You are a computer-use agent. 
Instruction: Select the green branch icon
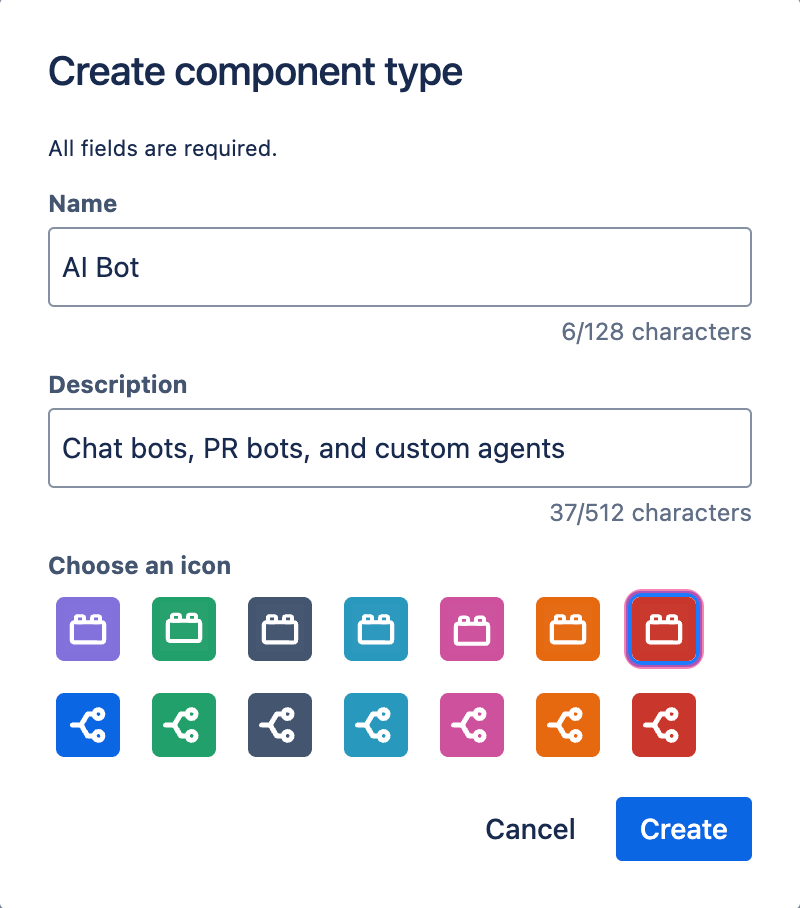(x=183, y=725)
